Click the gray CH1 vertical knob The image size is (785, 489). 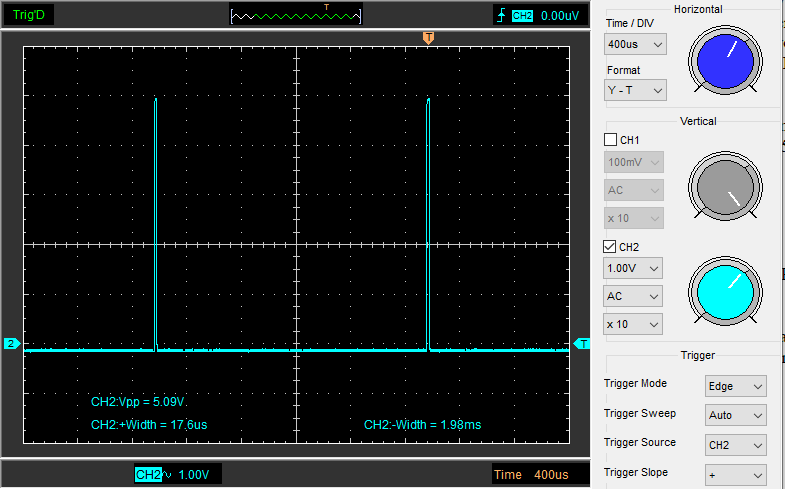point(724,189)
